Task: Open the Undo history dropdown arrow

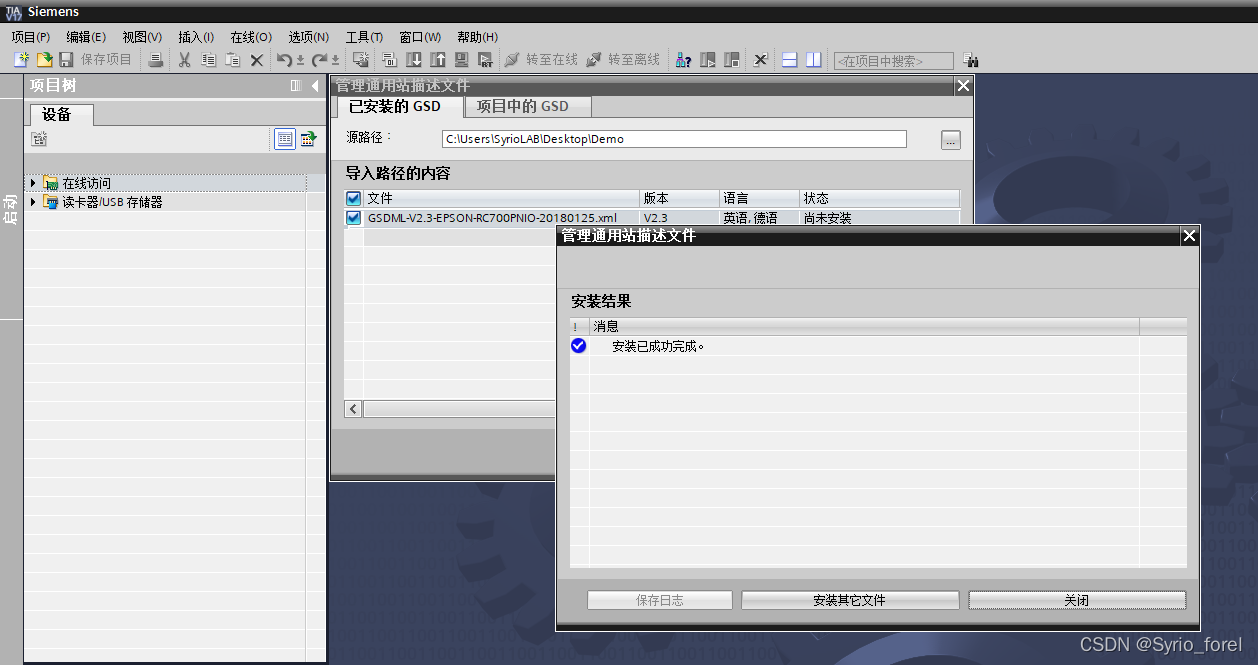Action: click(x=300, y=61)
